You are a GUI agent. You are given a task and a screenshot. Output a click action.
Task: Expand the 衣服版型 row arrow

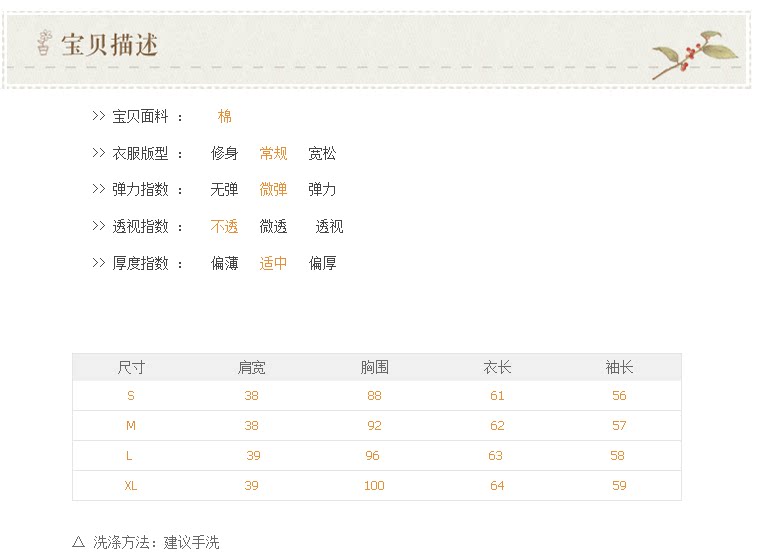98,153
